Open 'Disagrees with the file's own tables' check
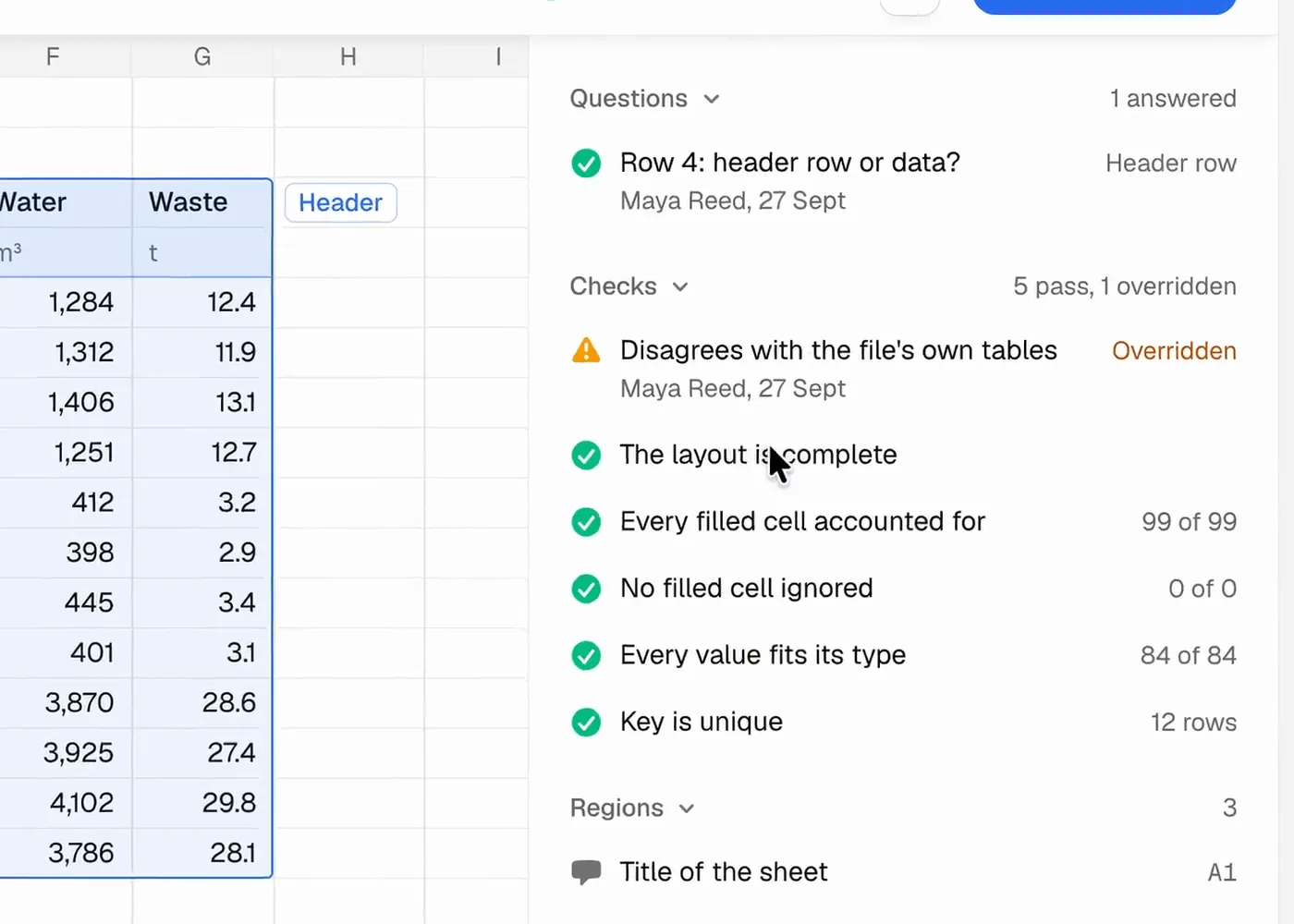 coord(838,350)
